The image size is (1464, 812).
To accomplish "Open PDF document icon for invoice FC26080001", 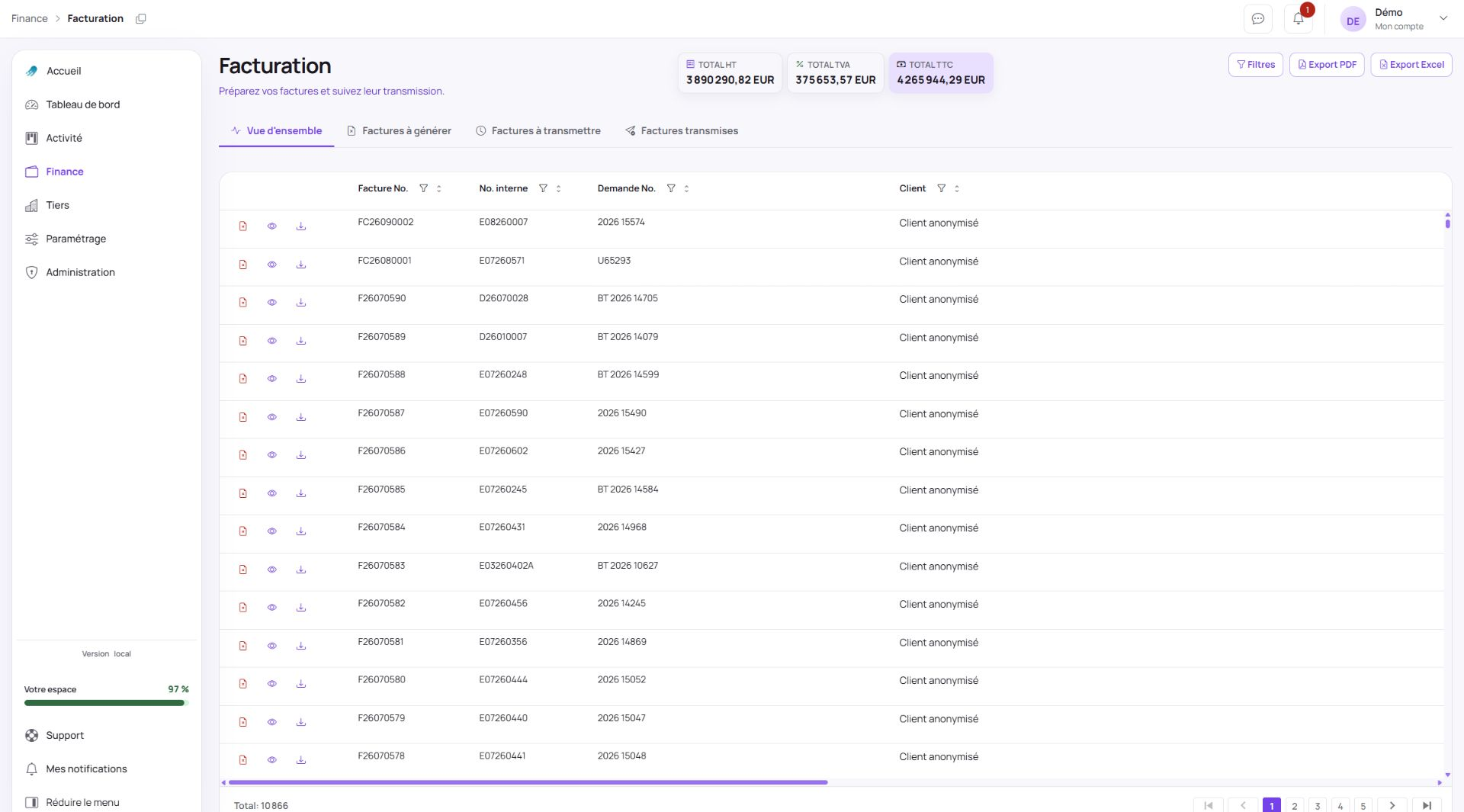I will (x=243, y=265).
